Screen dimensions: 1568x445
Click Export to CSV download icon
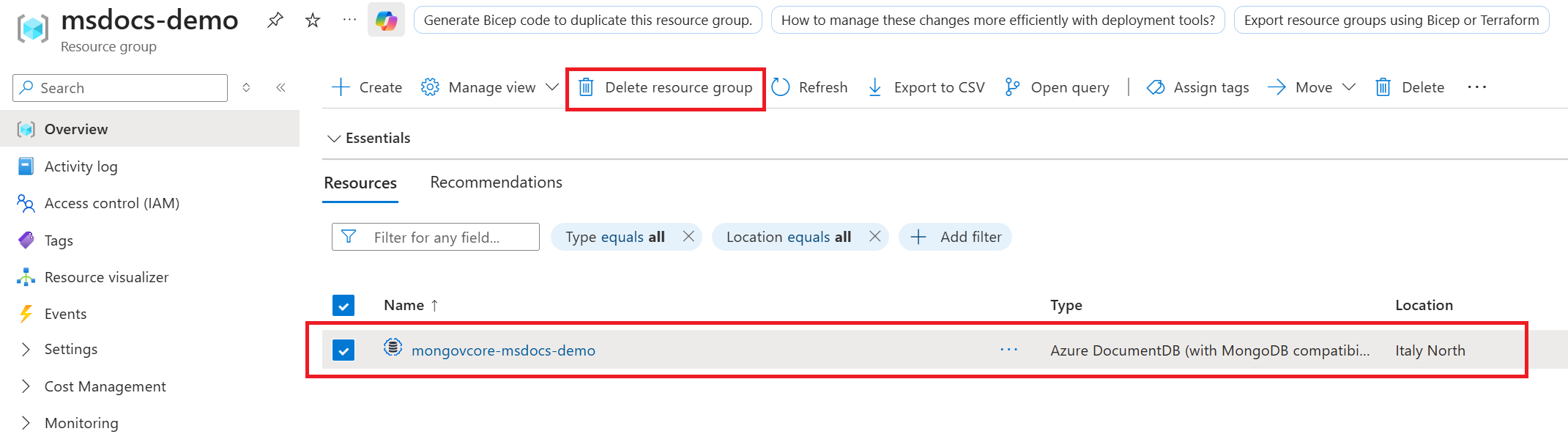[x=874, y=87]
